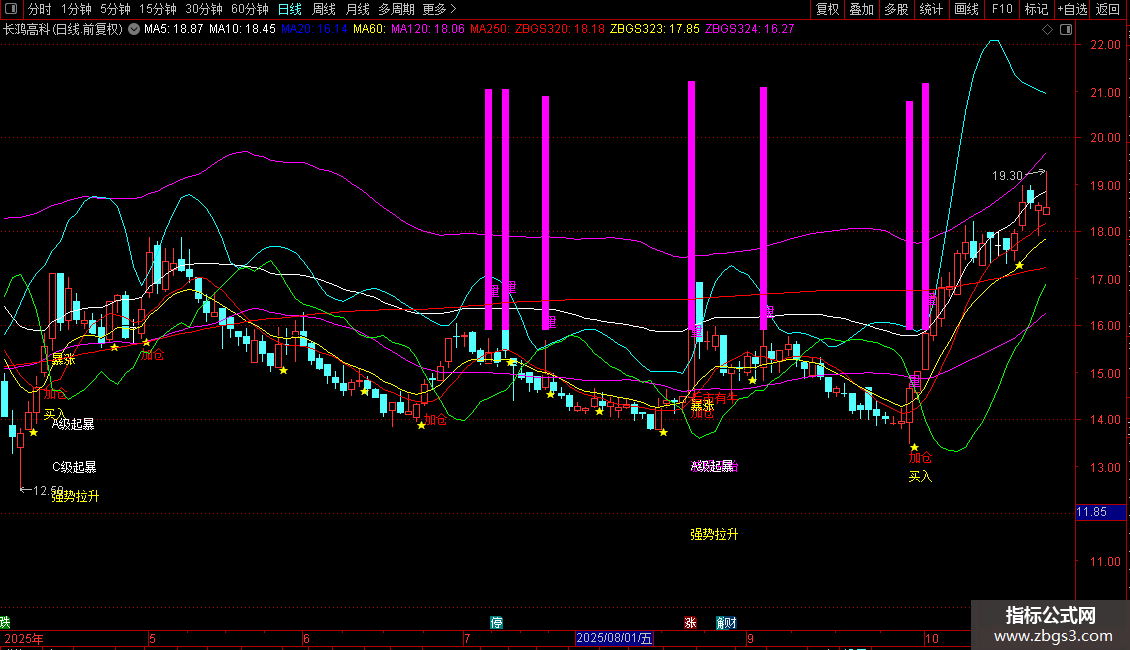The image size is (1130, 650).
Task: Click the toolbar icon at far top-left
Action: click(11, 10)
